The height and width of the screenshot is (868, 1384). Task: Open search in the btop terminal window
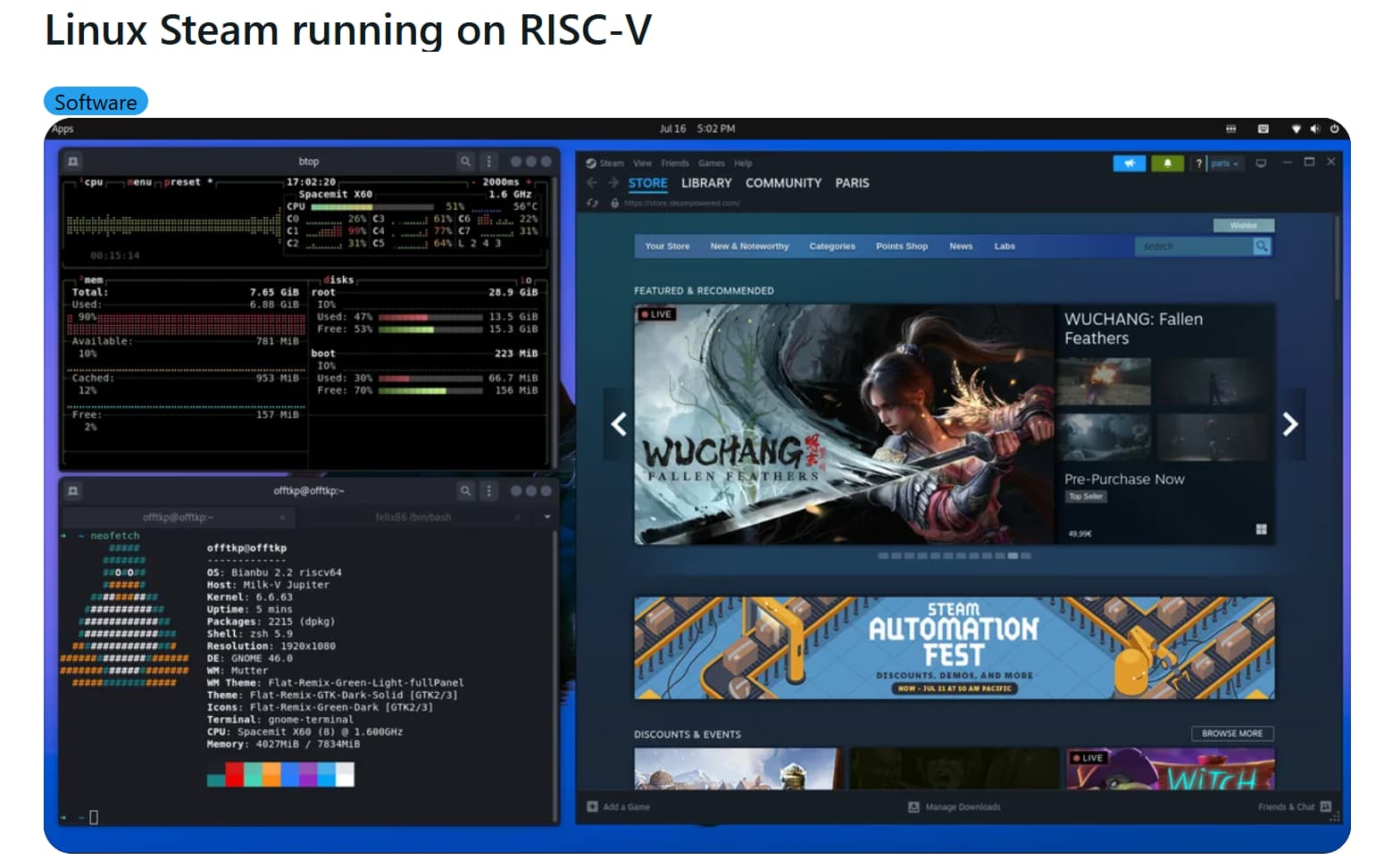pos(465,162)
